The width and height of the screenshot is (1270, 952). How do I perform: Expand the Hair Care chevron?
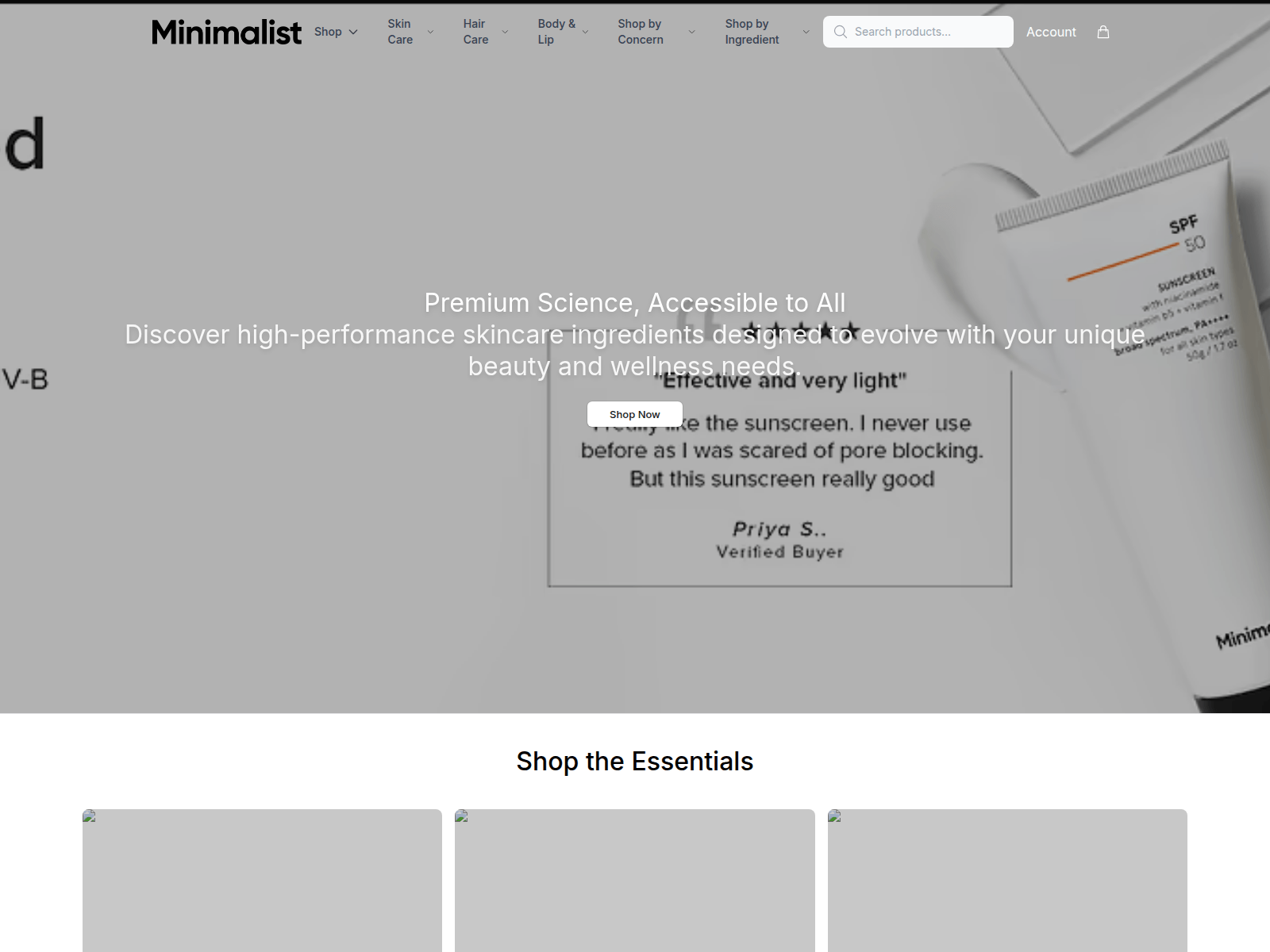pyautogui.click(x=505, y=32)
